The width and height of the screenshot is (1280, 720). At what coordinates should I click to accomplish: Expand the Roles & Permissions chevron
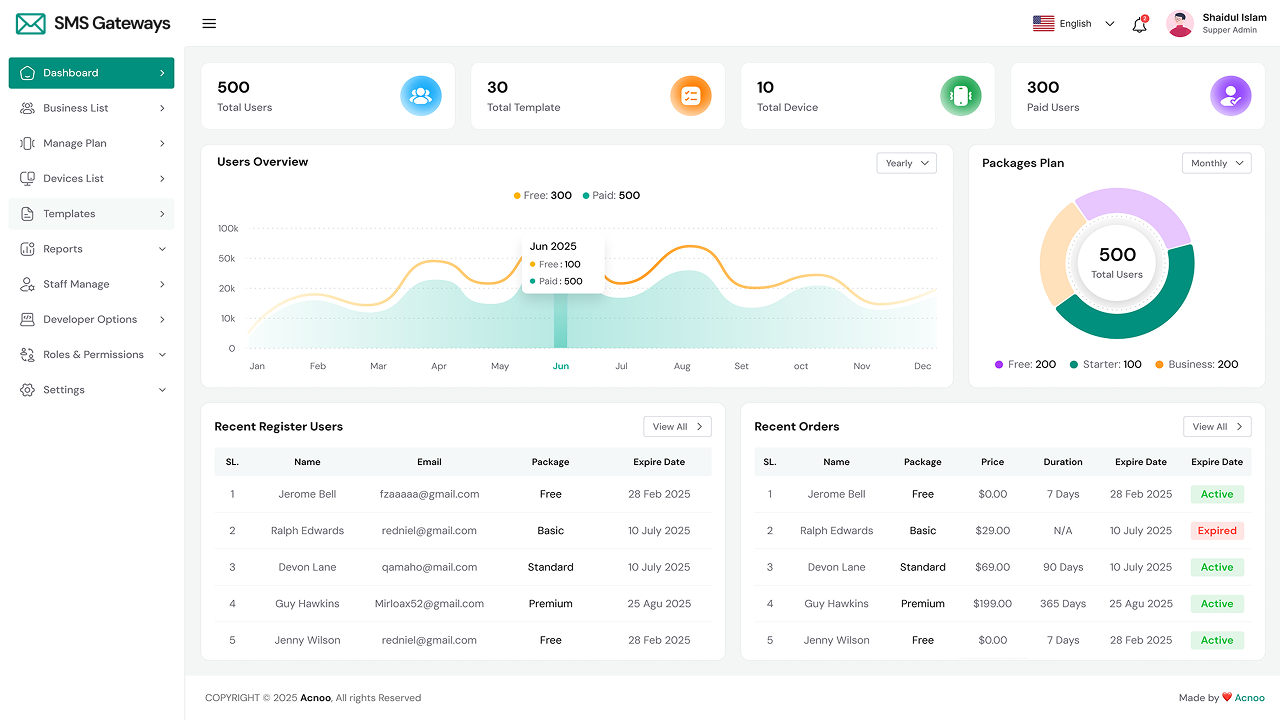coord(162,355)
